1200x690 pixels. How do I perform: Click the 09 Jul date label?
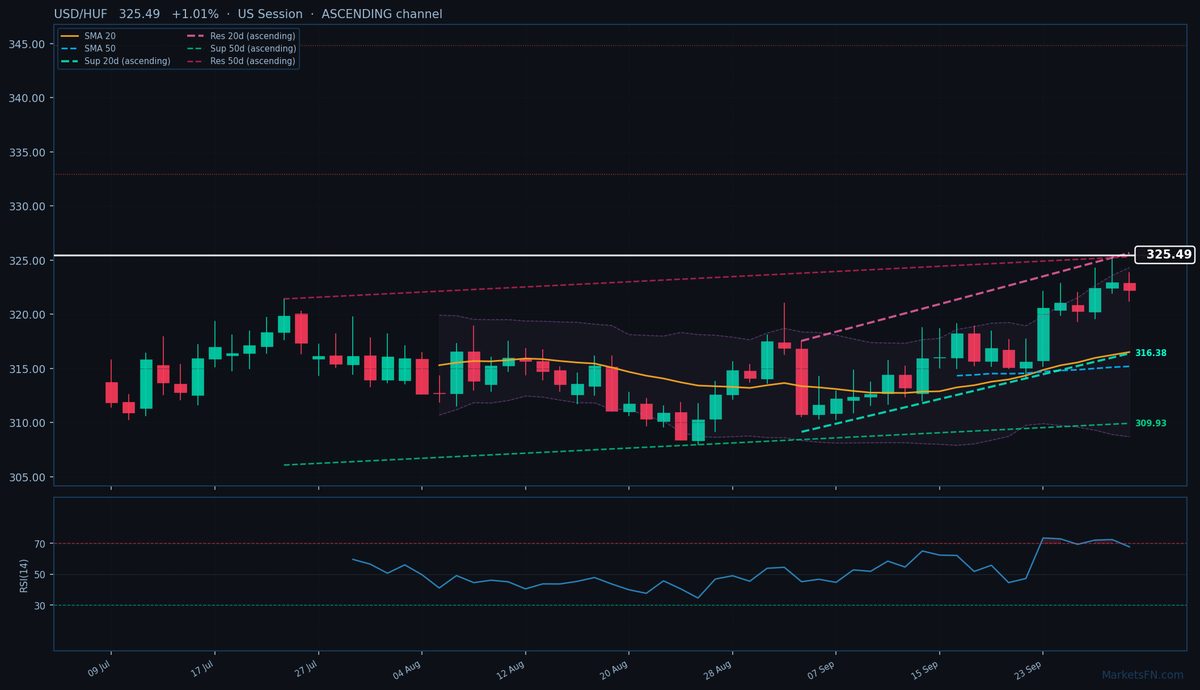click(98, 668)
